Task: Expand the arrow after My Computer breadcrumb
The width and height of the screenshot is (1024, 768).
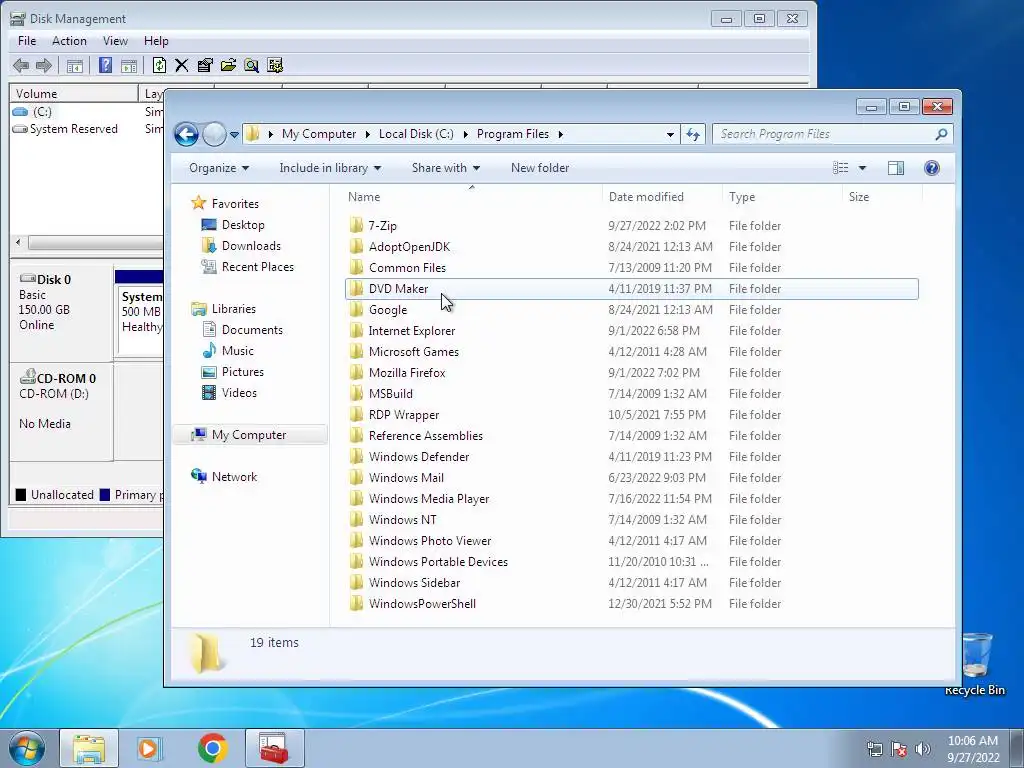Action: pyautogui.click(x=366, y=135)
